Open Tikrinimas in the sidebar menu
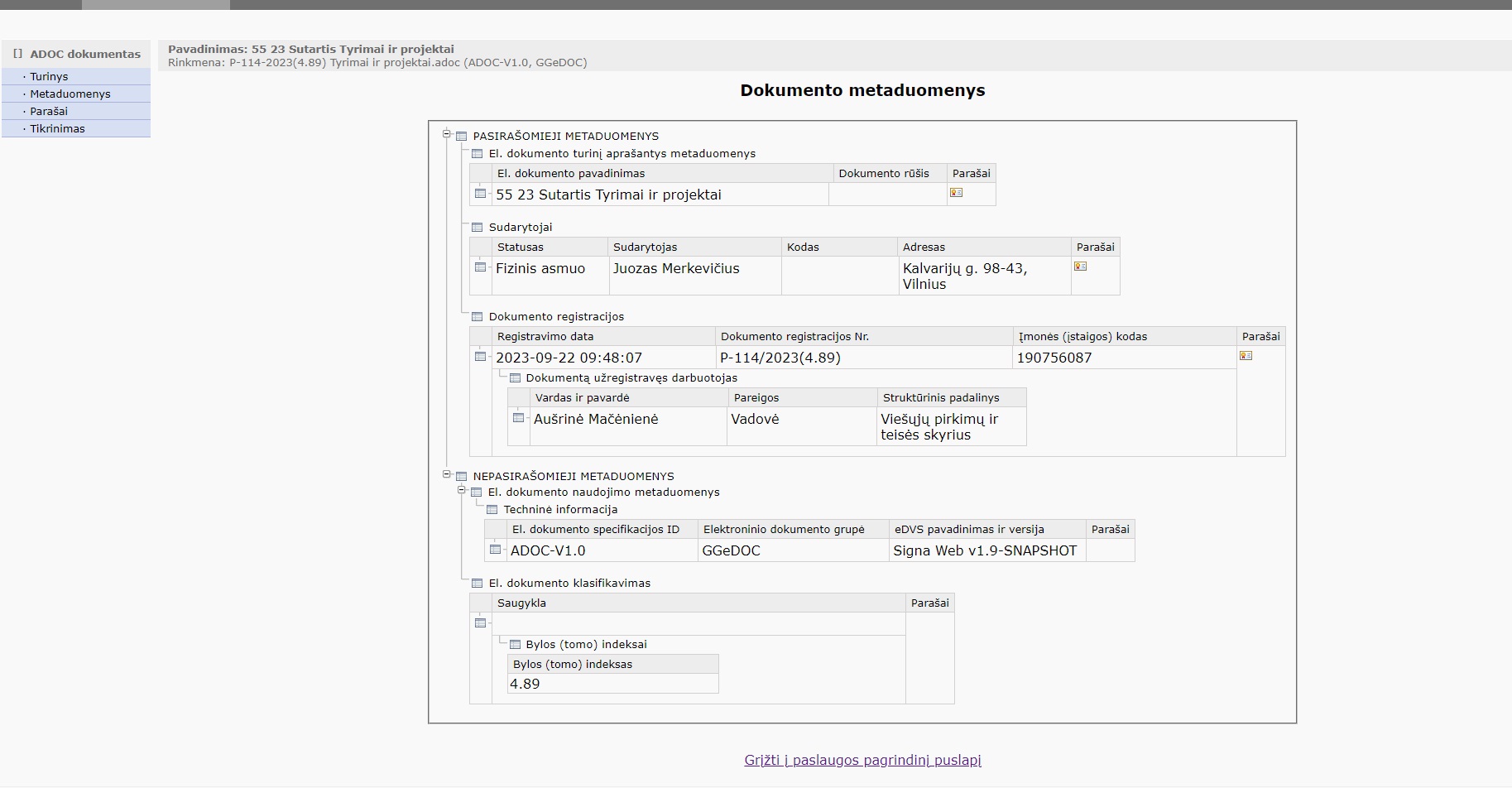This screenshot has width=1512, height=788. [57, 128]
